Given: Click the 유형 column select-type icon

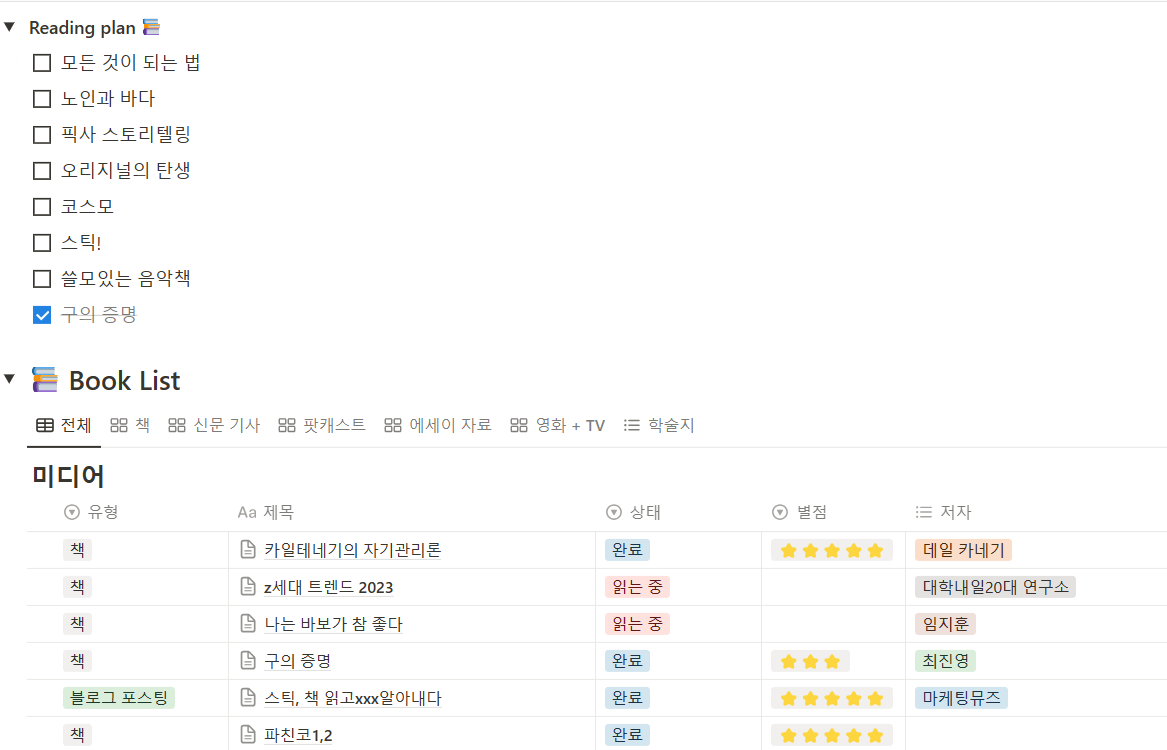Looking at the screenshot, I should [72, 512].
